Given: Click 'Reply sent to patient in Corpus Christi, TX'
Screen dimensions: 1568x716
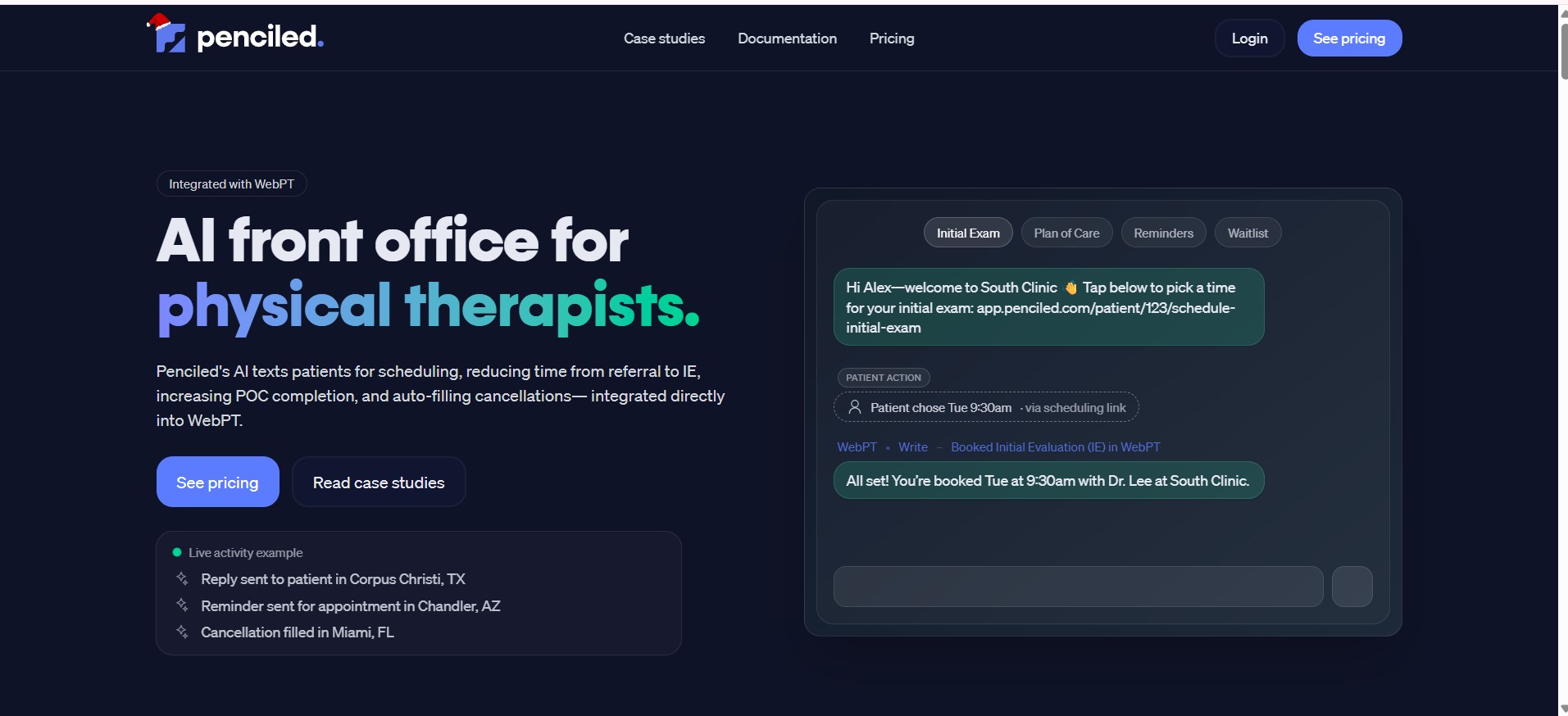Looking at the screenshot, I should [x=333, y=579].
